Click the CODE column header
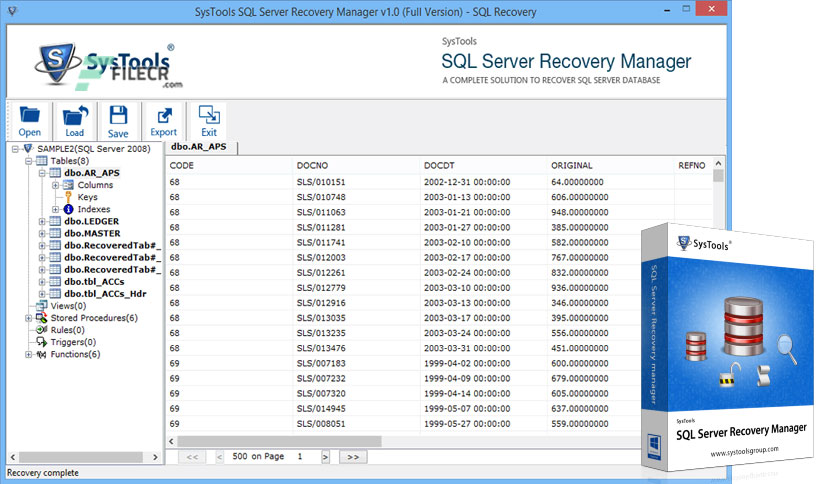 pos(229,165)
